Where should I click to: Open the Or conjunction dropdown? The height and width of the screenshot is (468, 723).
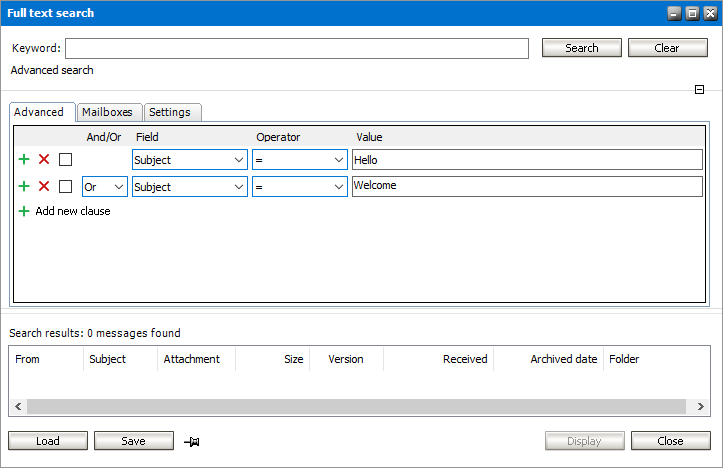click(105, 187)
